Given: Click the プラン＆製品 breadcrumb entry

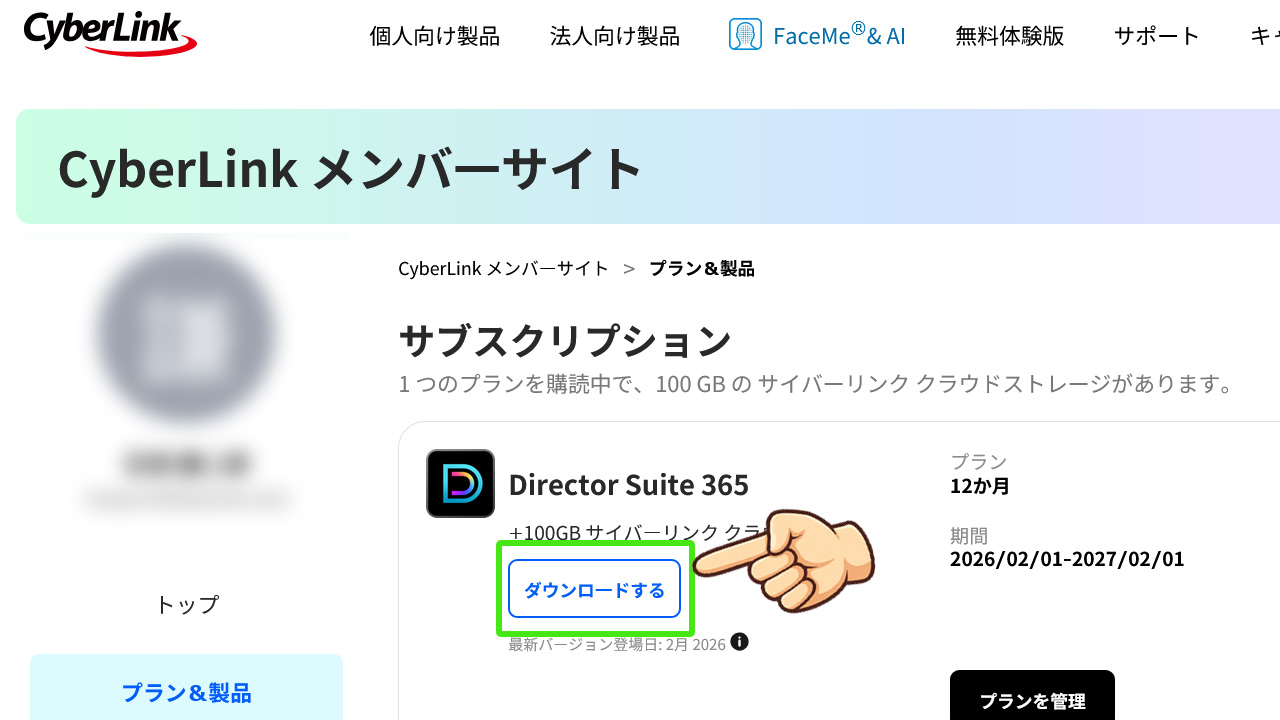Looking at the screenshot, I should 702,268.
